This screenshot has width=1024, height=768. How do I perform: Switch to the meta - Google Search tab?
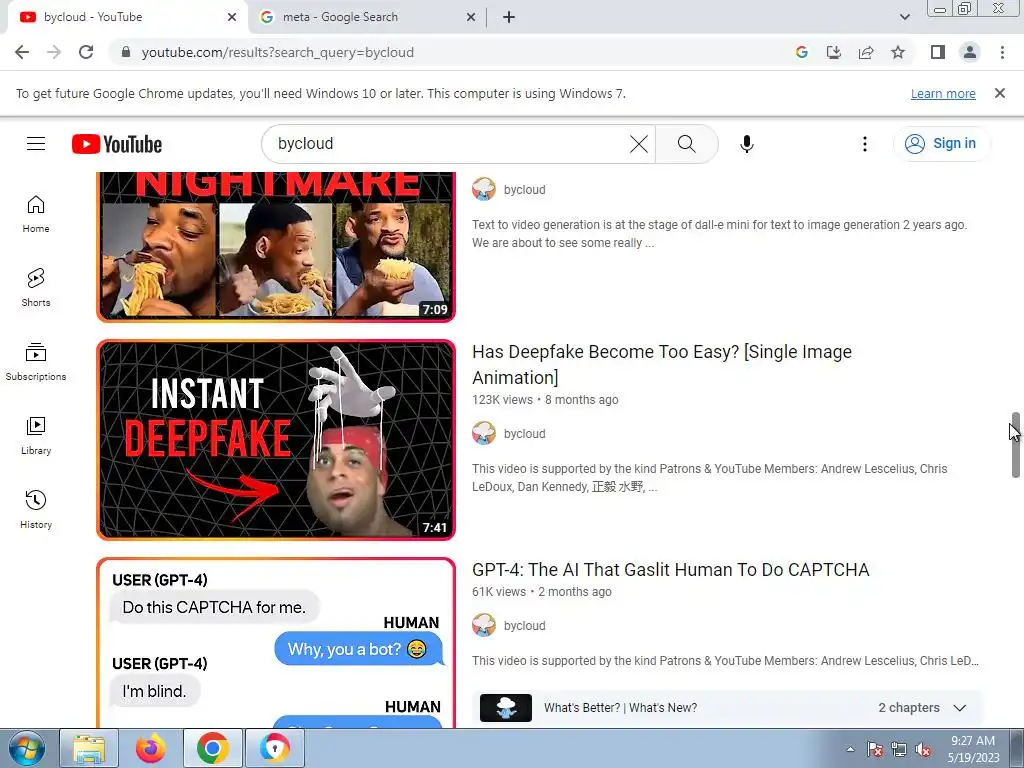pos(366,17)
